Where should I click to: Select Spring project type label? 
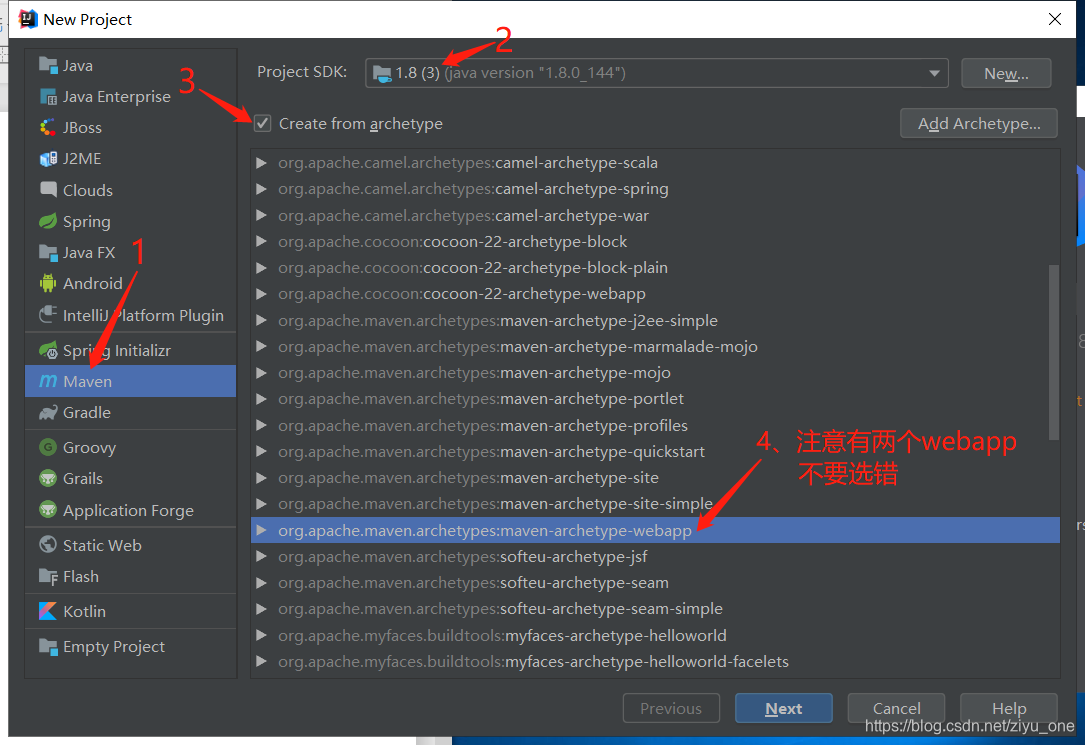[86, 221]
